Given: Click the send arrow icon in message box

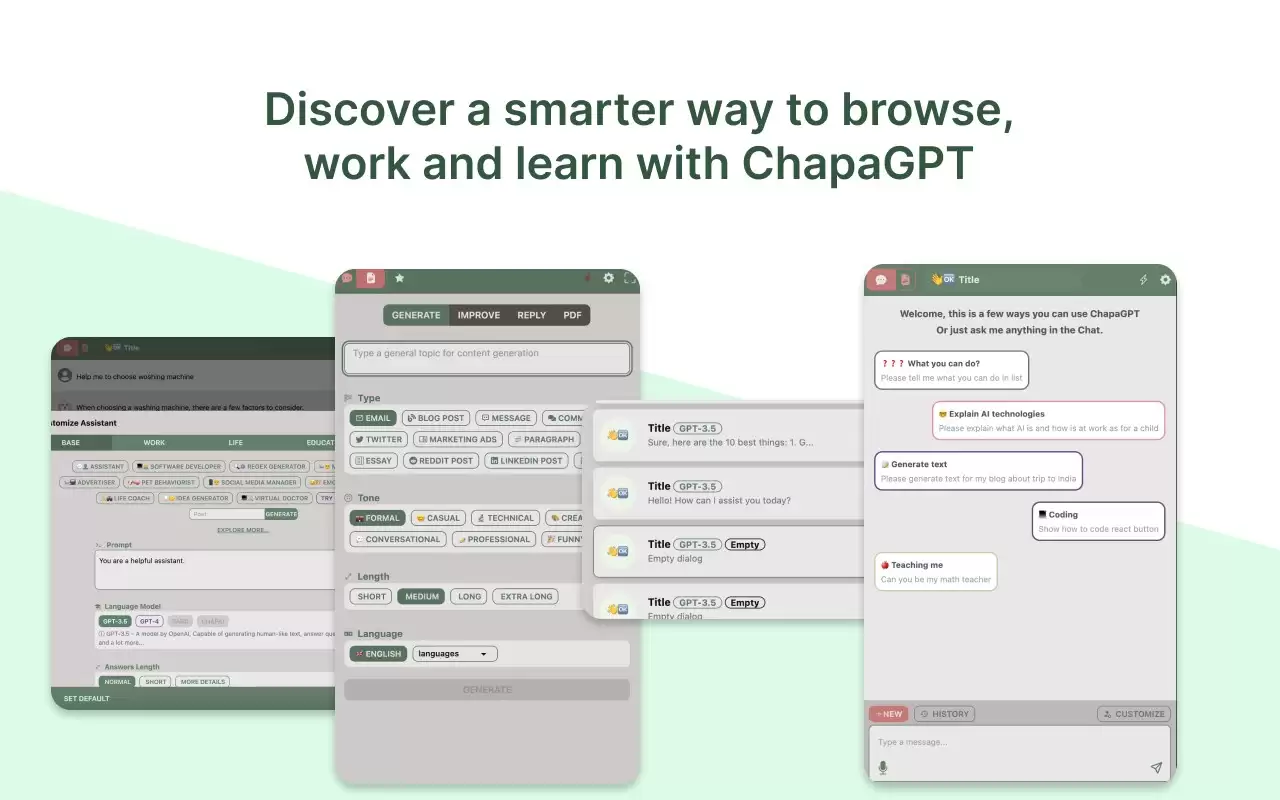Looking at the screenshot, I should coord(1156,768).
